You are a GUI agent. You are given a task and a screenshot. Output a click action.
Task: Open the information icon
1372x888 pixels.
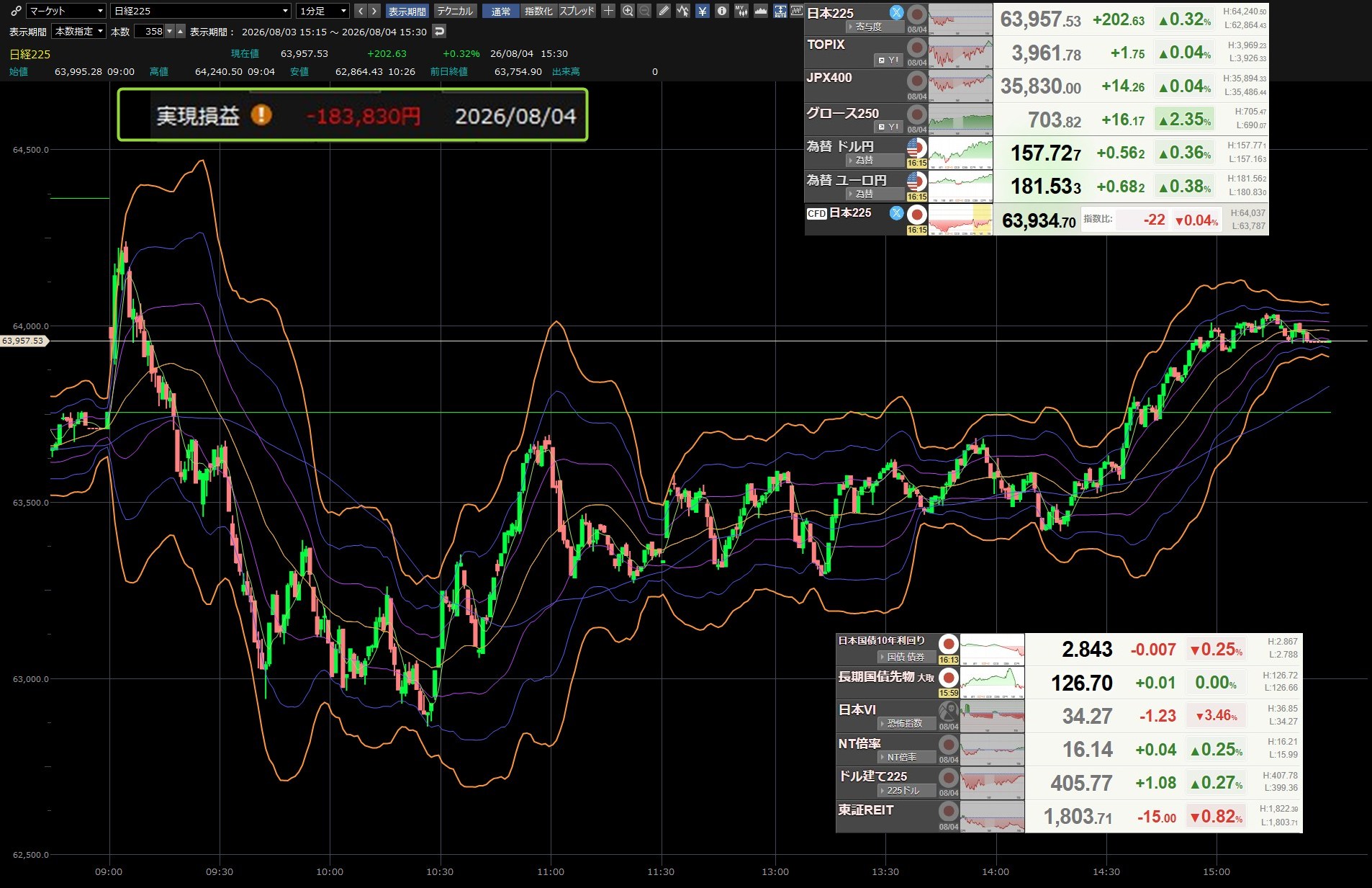[x=721, y=11]
